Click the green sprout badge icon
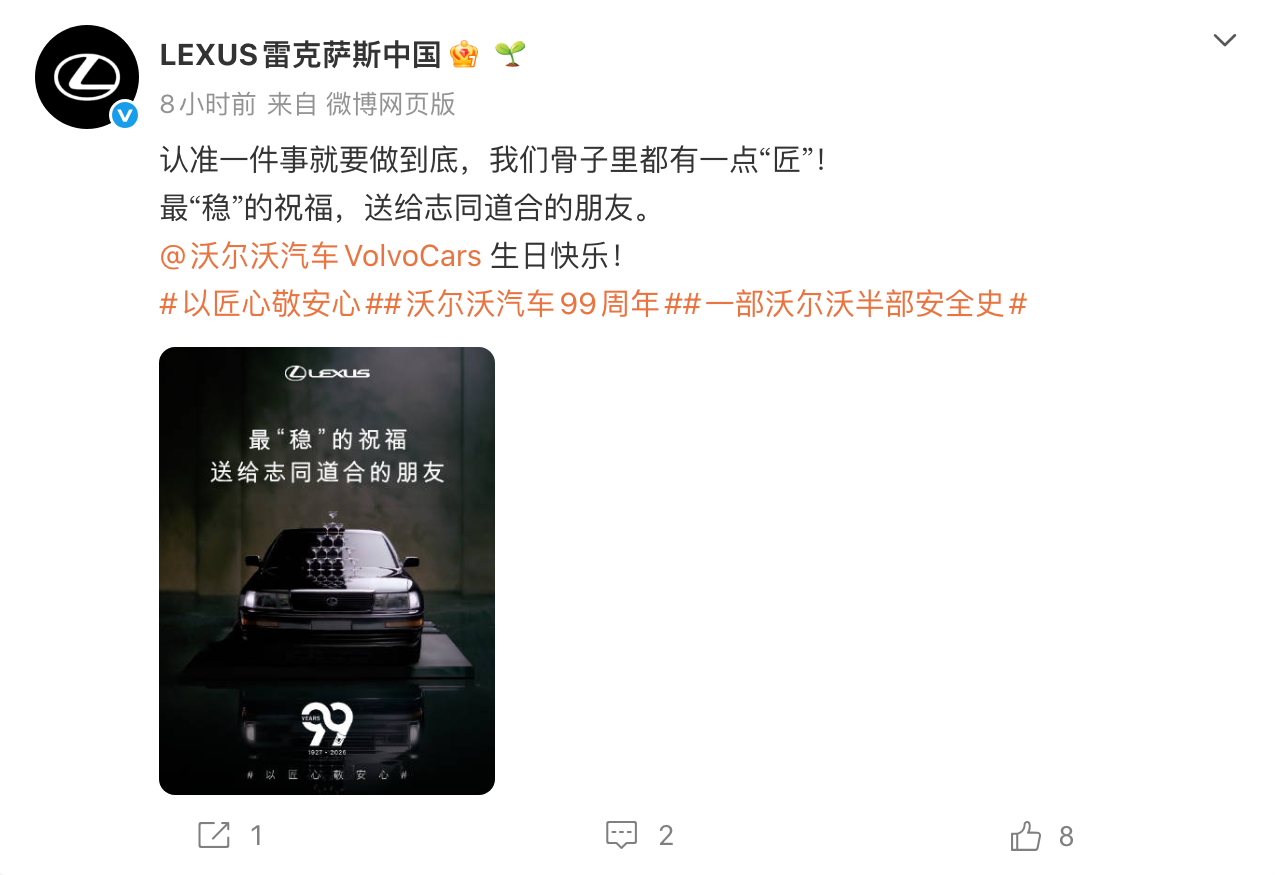The width and height of the screenshot is (1275, 875). (x=510, y=54)
